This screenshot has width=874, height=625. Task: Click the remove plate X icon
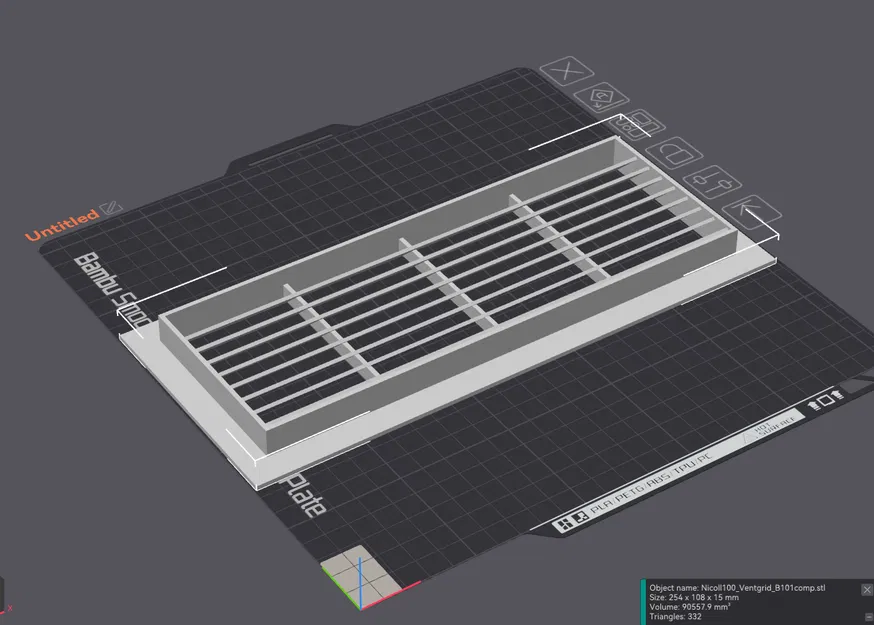[x=567, y=71]
